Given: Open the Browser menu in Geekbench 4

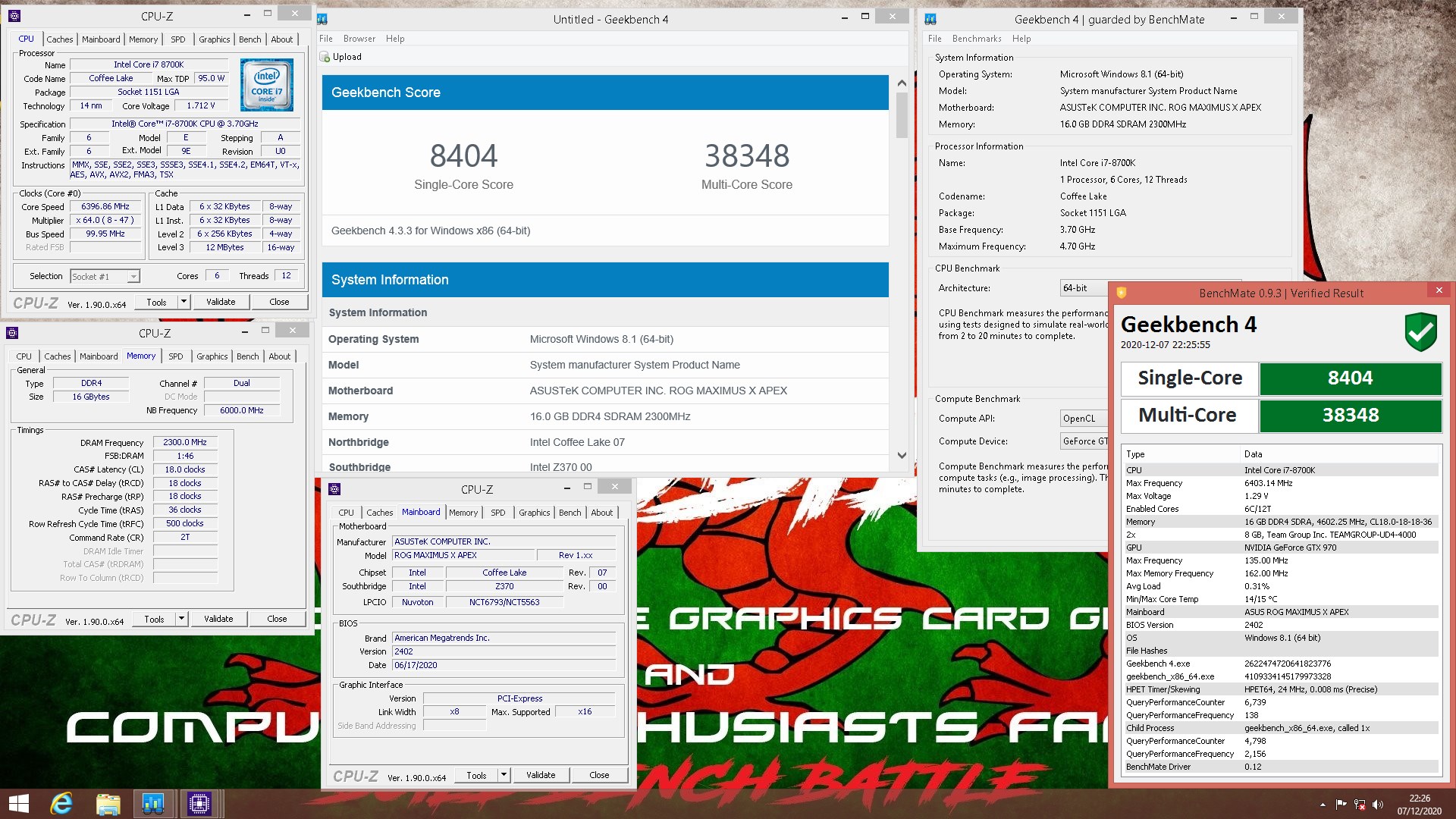Looking at the screenshot, I should pos(359,39).
